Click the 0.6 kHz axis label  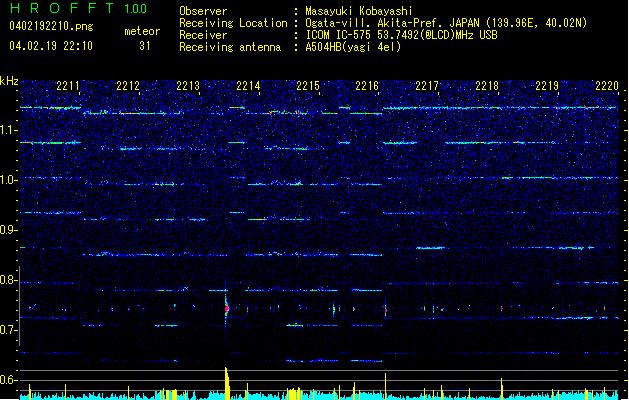coord(9,380)
